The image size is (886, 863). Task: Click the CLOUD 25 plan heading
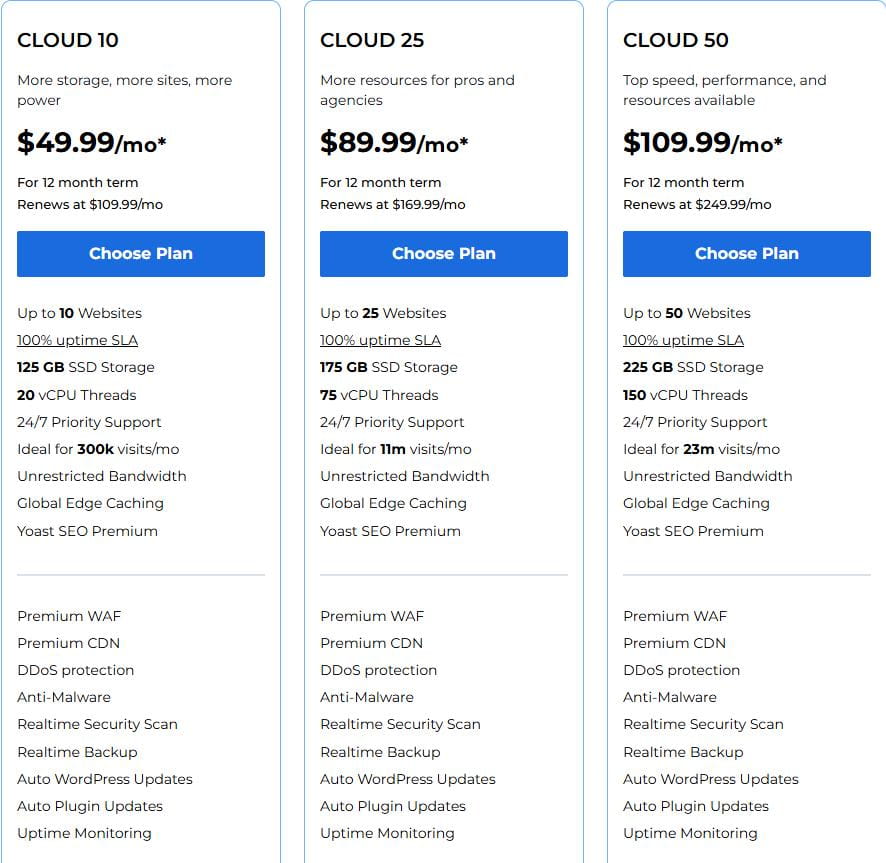[372, 40]
